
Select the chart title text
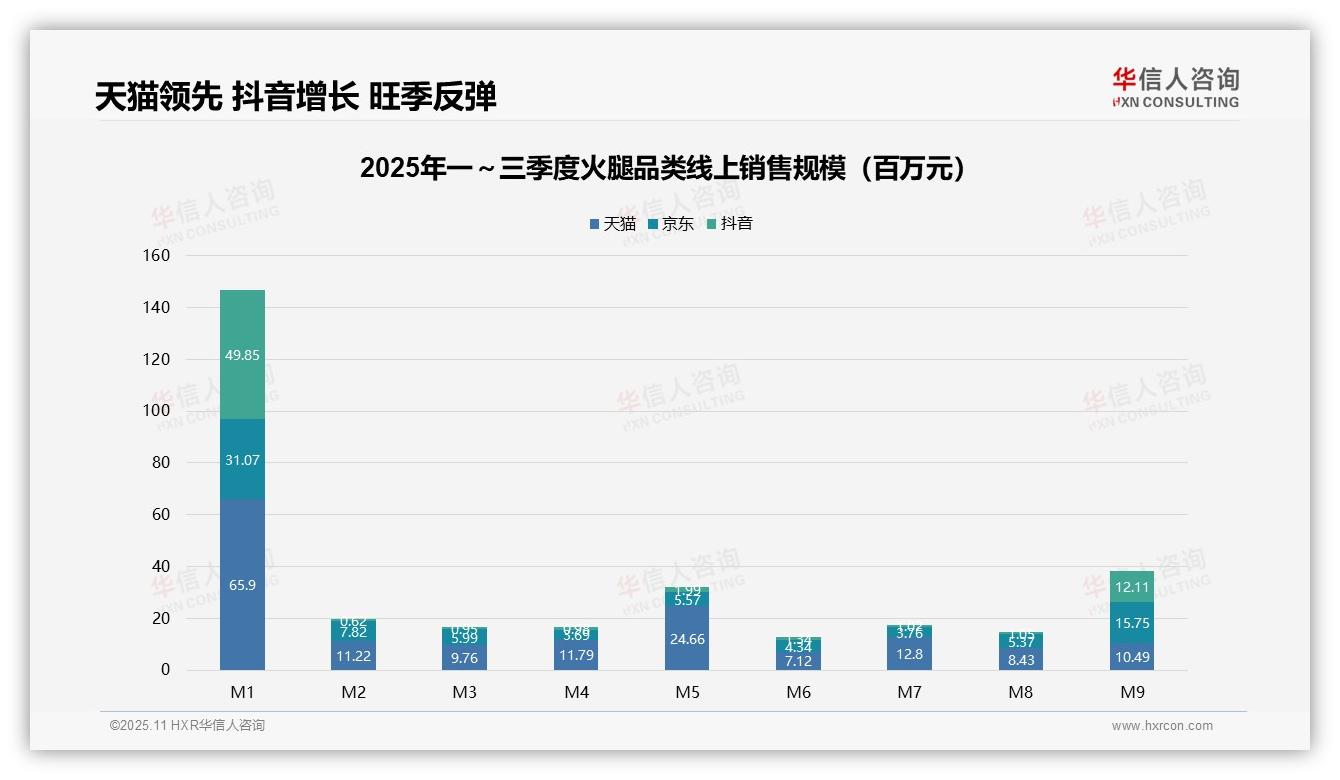click(663, 168)
